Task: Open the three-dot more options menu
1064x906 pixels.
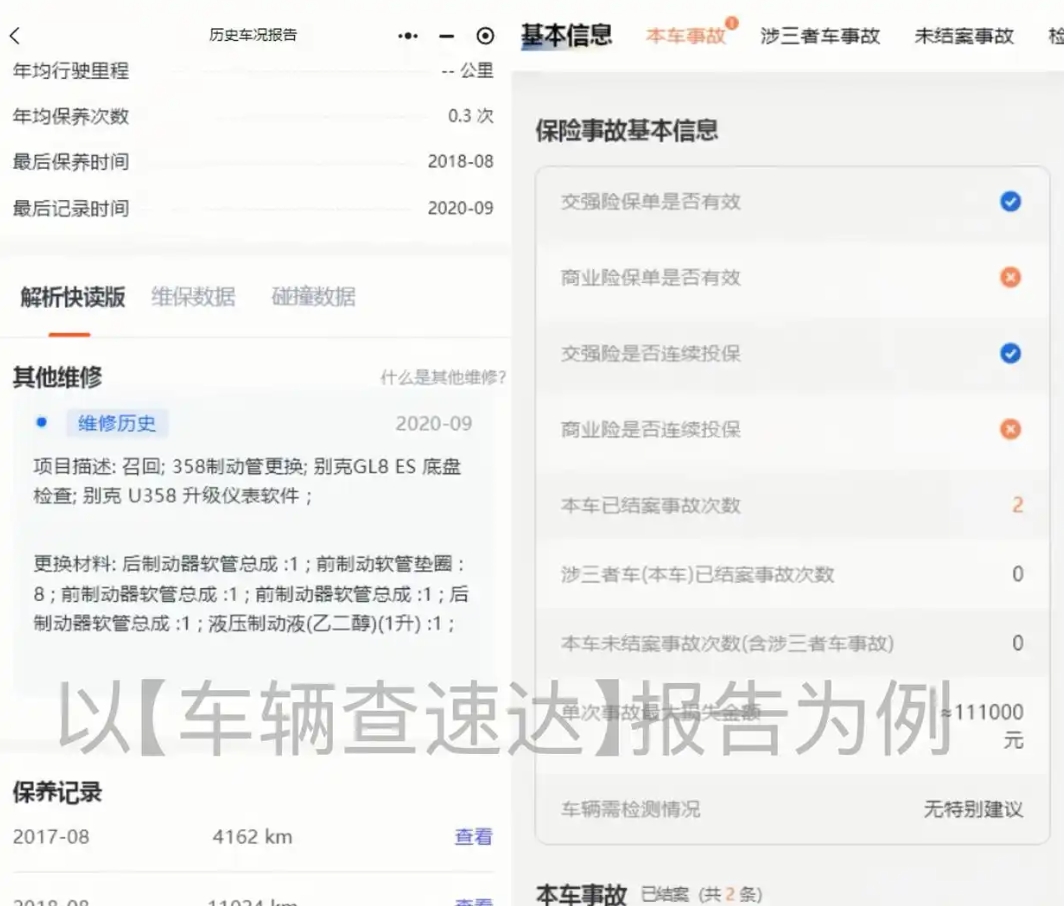Action: (x=407, y=34)
